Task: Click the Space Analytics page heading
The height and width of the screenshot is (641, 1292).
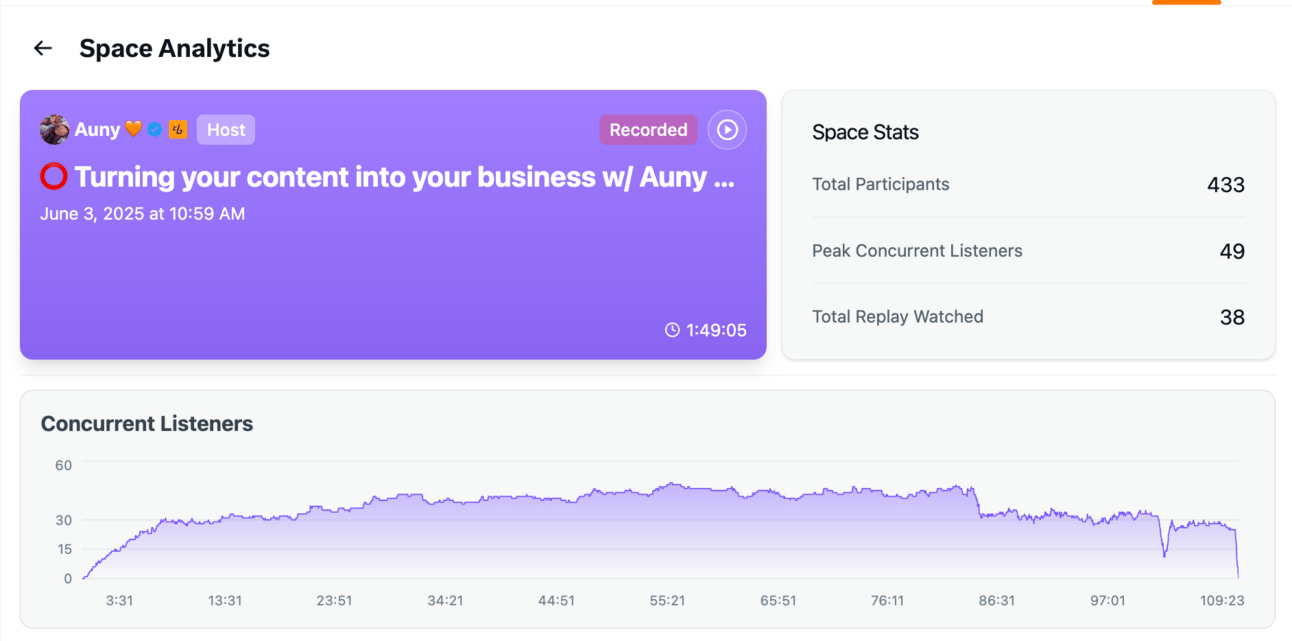Action: [x=174, y=48]
